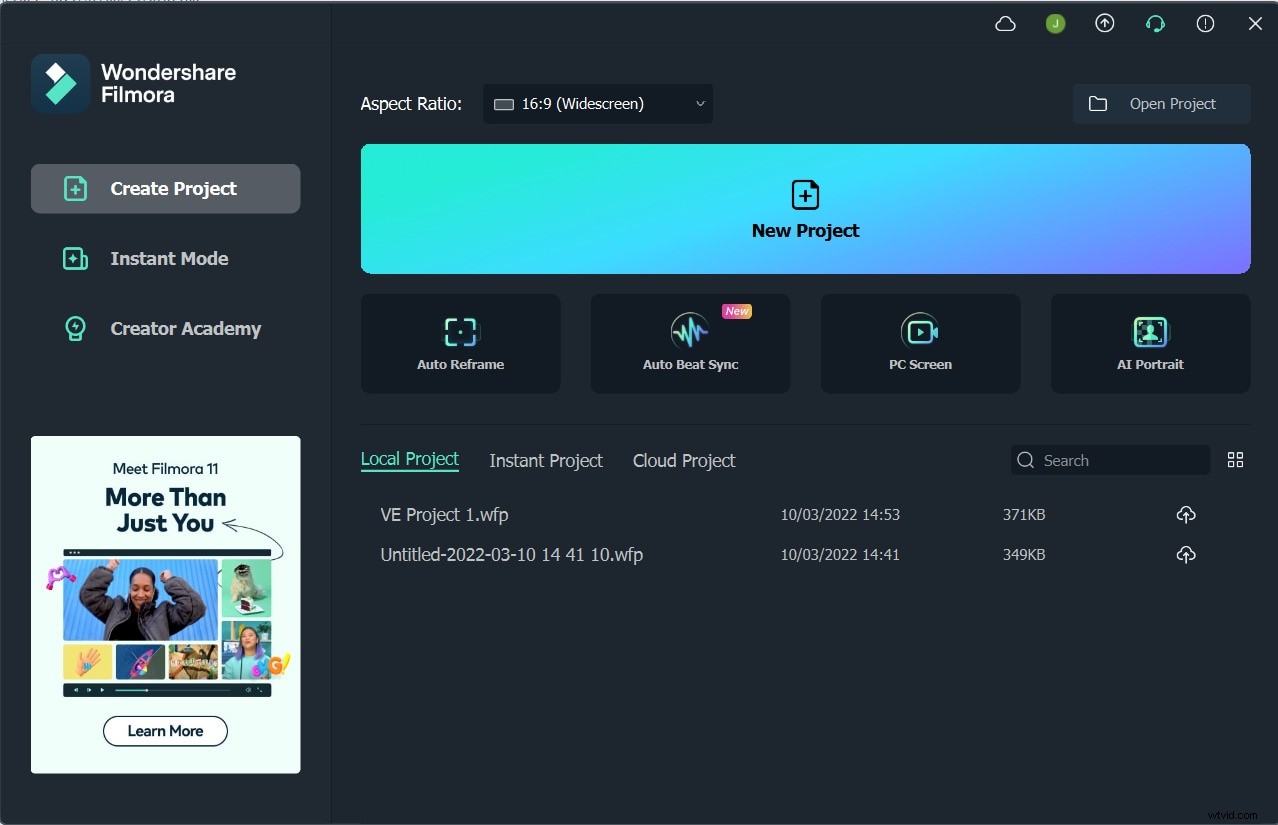Image resolution: width=1278 pixels, height=825 pixels.
Task: Switch to the Cloud Project tab
Action: [x=684, y=461]
